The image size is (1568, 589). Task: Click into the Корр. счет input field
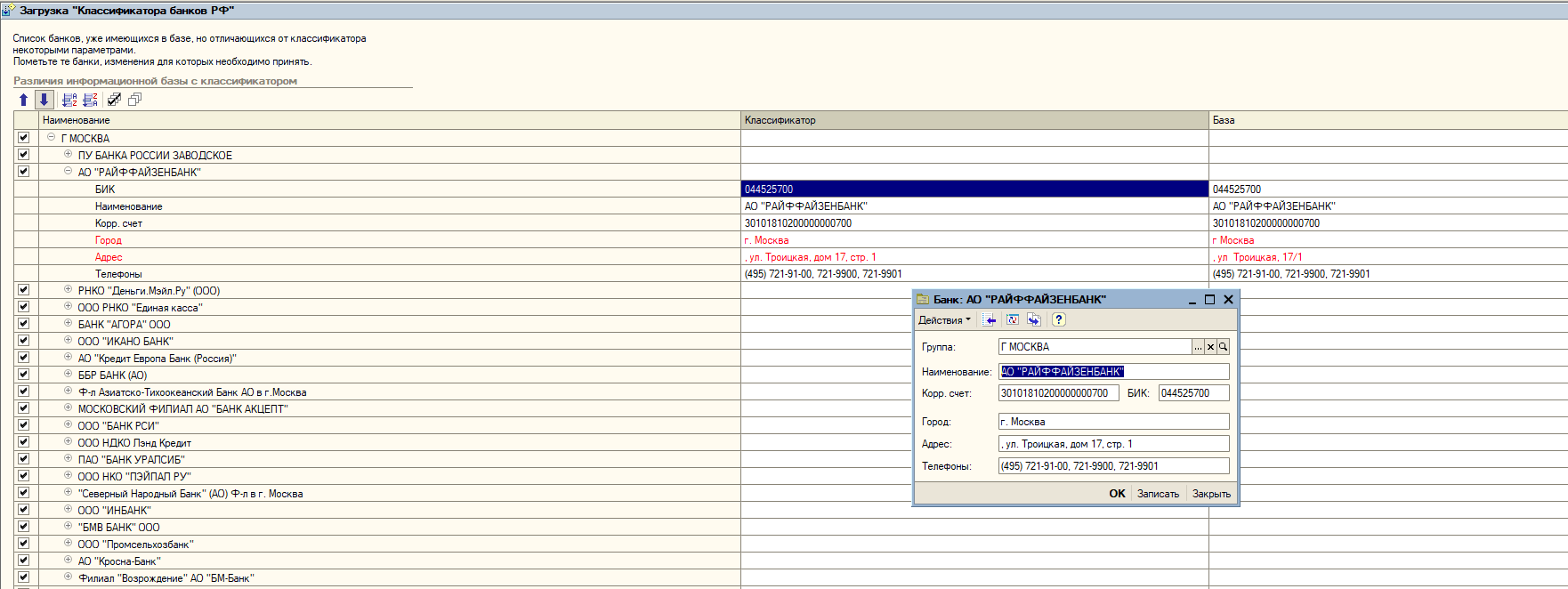pos(1058,393)
